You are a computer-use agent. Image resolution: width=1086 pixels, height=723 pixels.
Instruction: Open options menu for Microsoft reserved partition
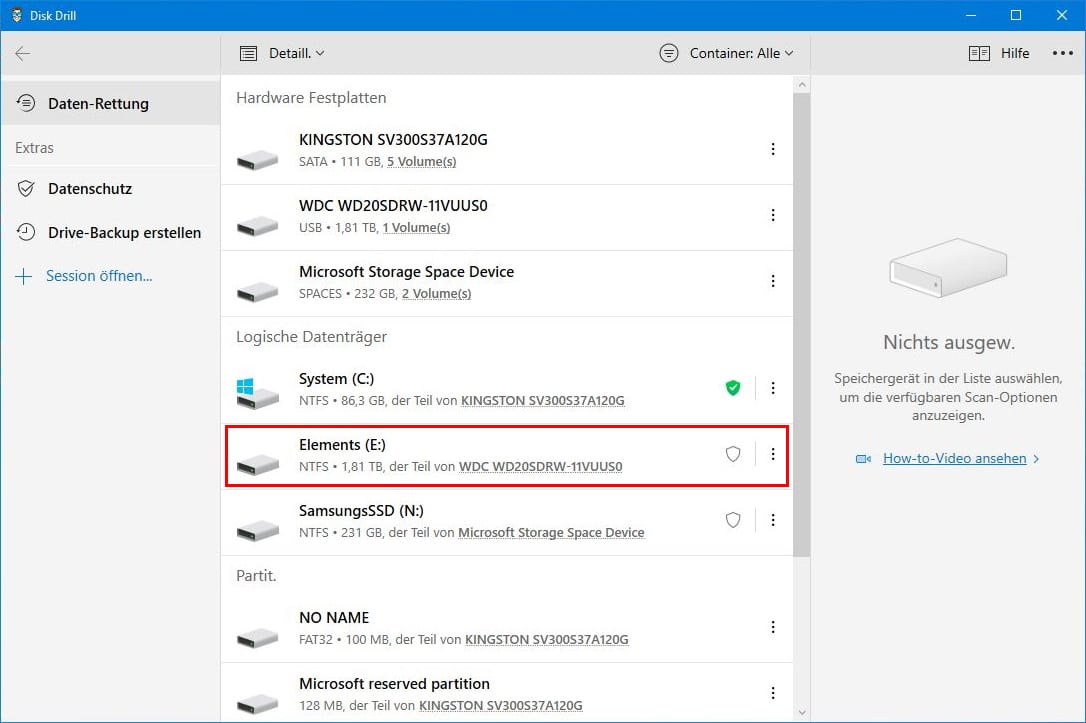(773, 693)
